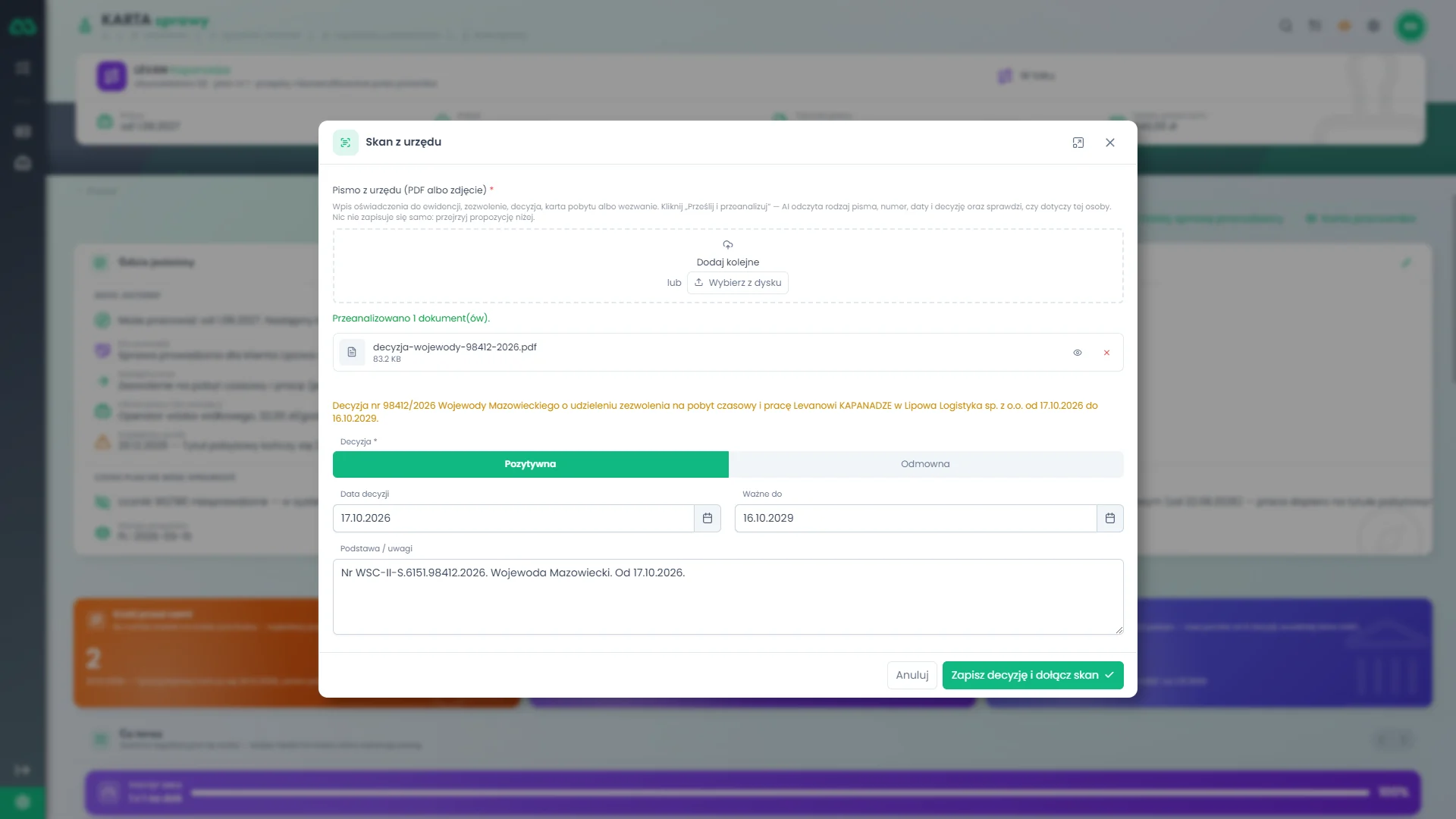Click the purple case icon in header card
This screenshot has width=1456, height=819.
pyautogui.click(x=111, y=77)
